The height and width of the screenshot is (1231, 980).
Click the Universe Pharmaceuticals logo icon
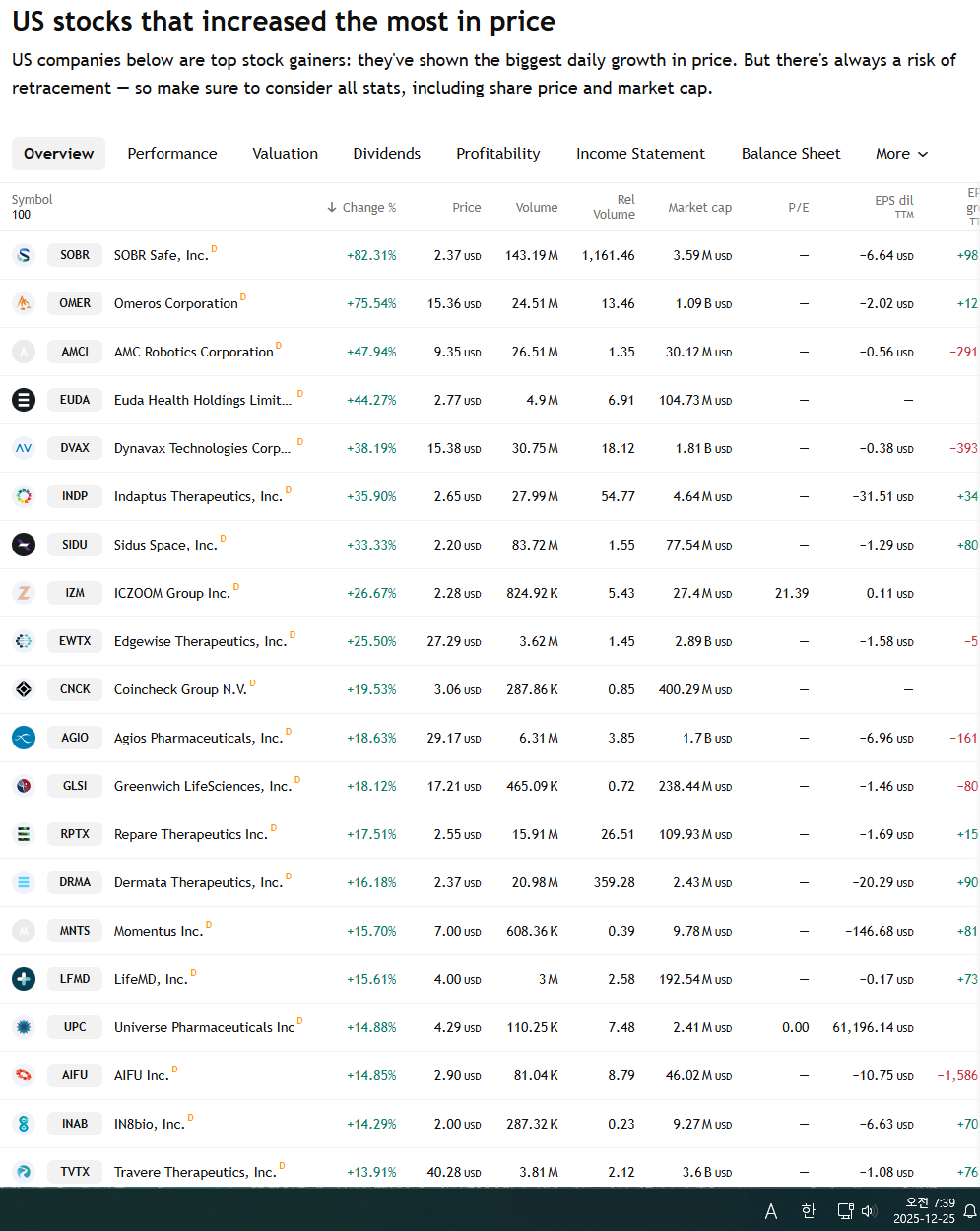coord(24,1027)
